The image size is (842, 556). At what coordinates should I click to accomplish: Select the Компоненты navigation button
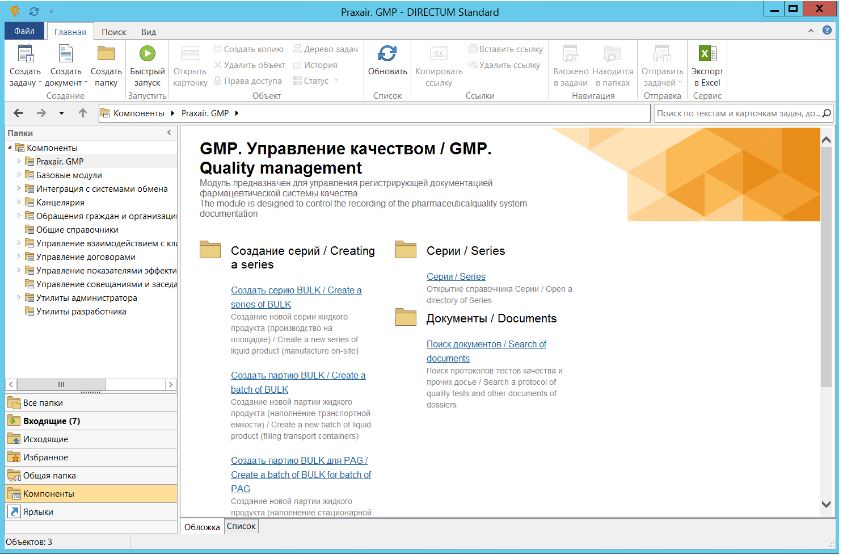pyautogui.click(x=91, y=494)
